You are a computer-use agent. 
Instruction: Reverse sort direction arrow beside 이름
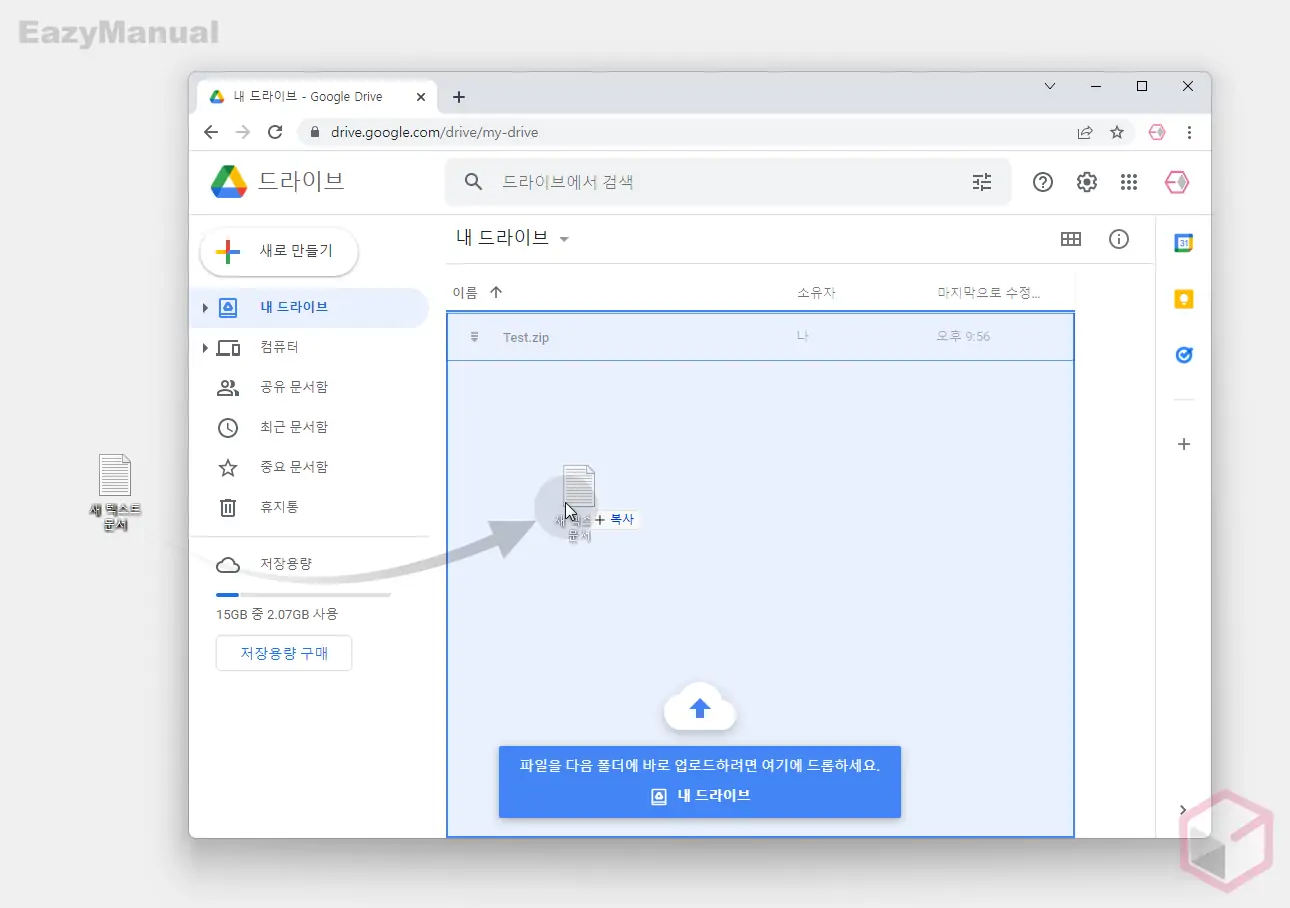tap(496, 293)
